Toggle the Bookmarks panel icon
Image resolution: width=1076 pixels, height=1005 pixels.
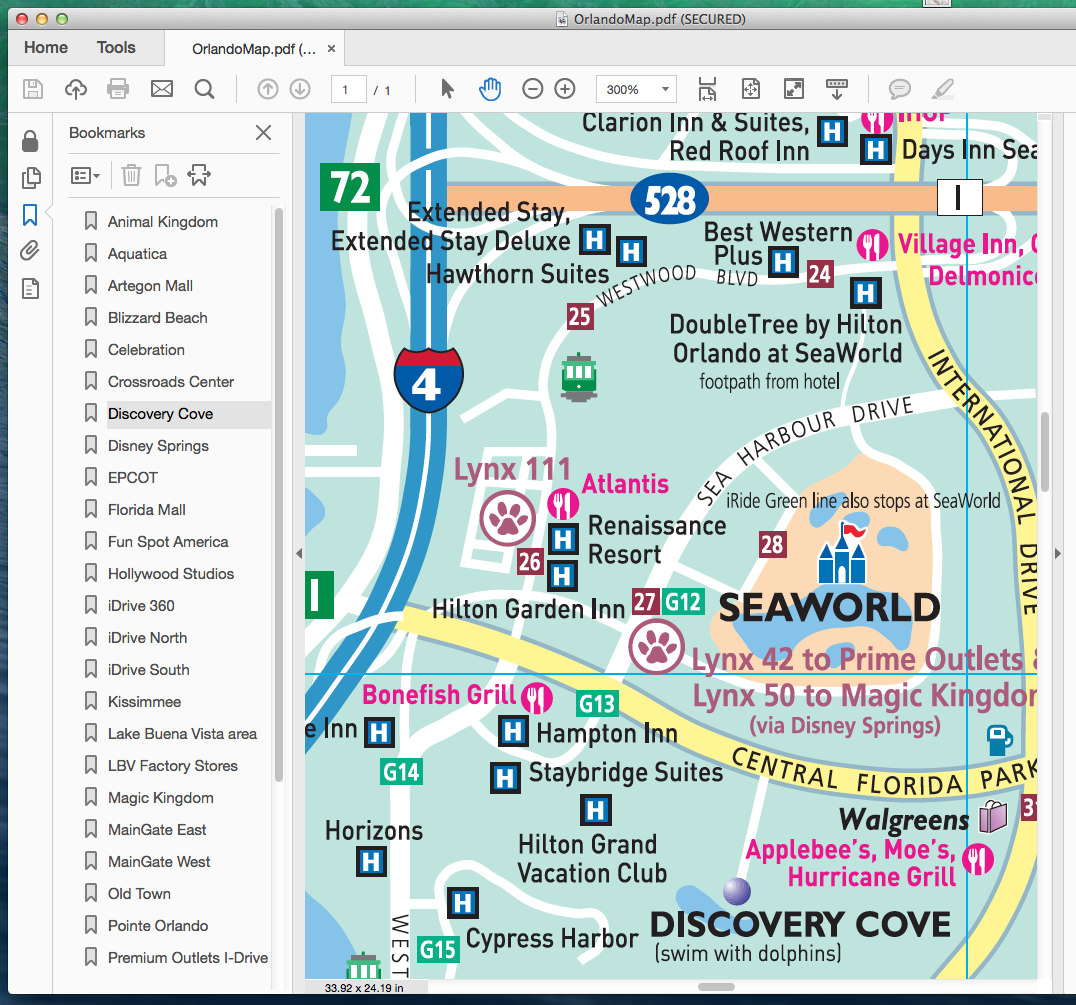(x=30, y=215)
